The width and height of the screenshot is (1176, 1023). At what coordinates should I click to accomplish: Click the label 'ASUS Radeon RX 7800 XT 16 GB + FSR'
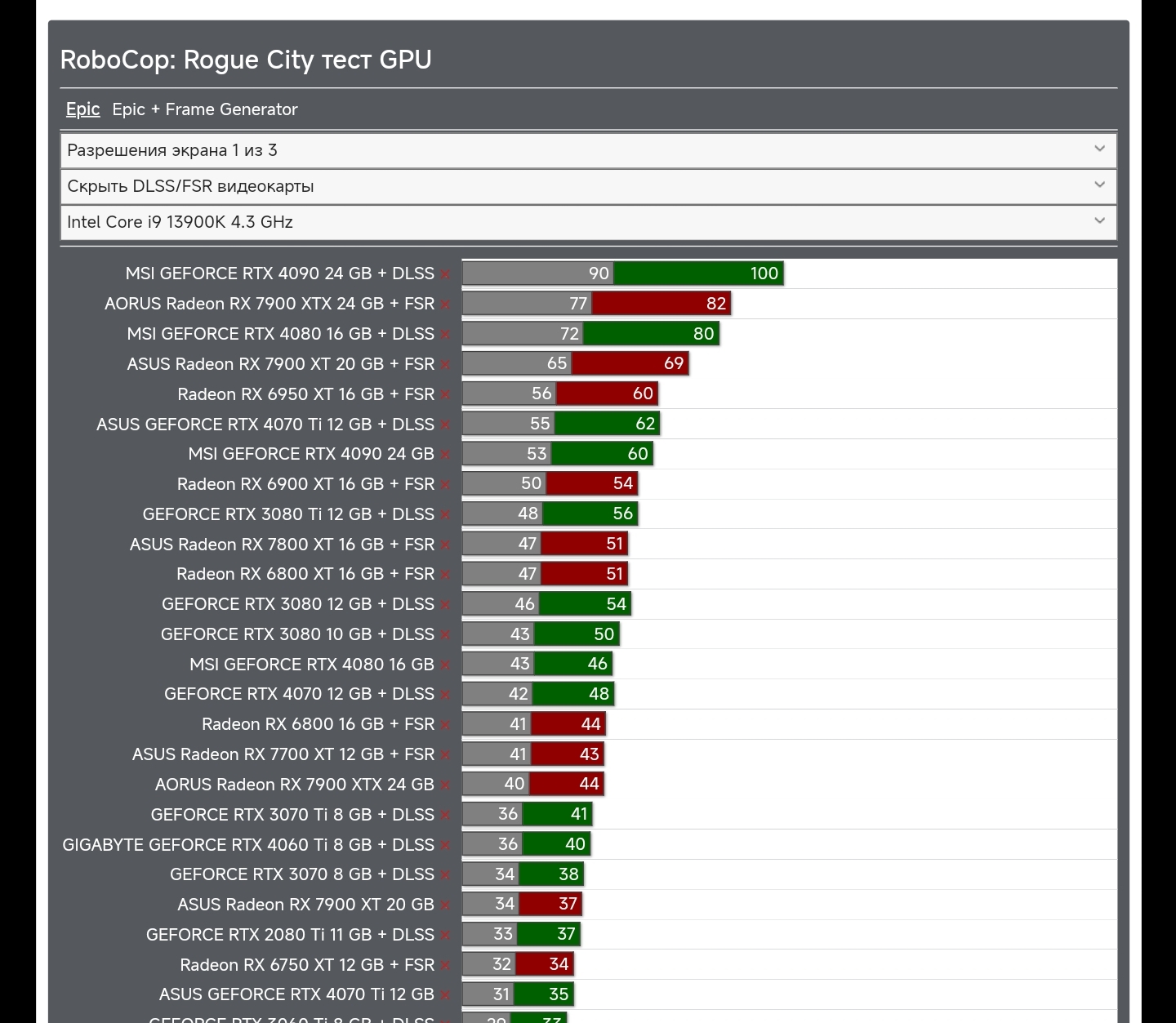coord(283,545)
